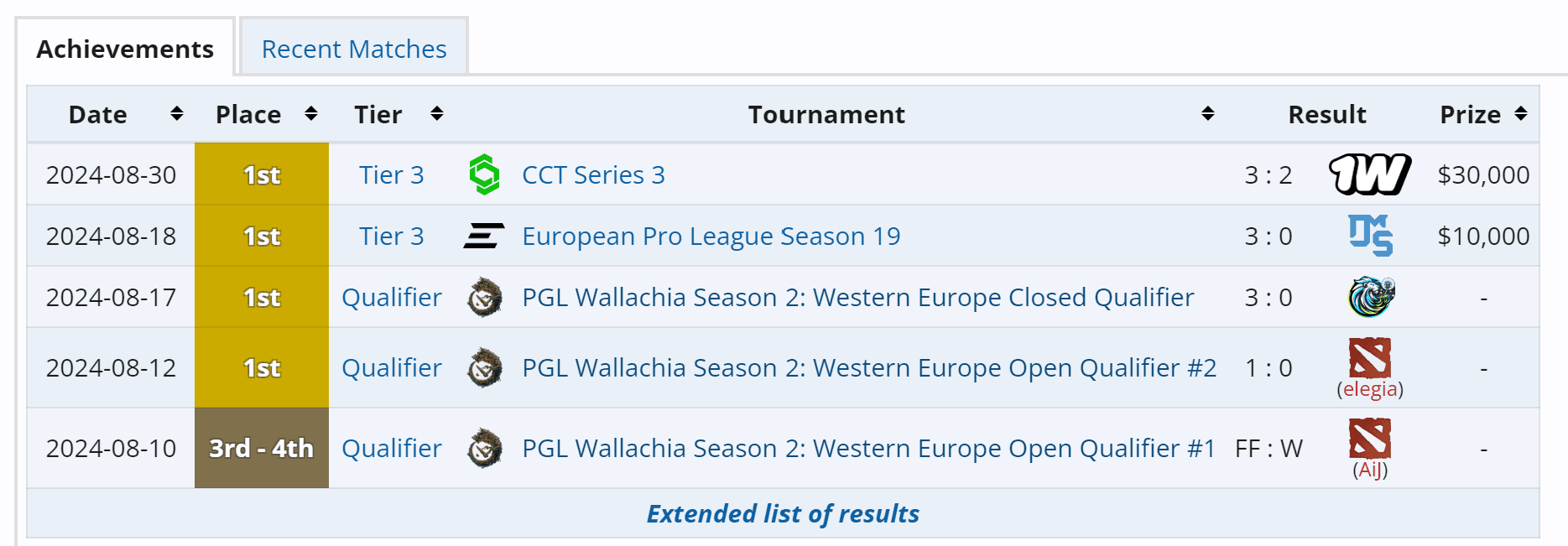This screenshot has height=546, width=1568.
Task: Sort the table by Prize column
Action: [x=1520, y=114]
